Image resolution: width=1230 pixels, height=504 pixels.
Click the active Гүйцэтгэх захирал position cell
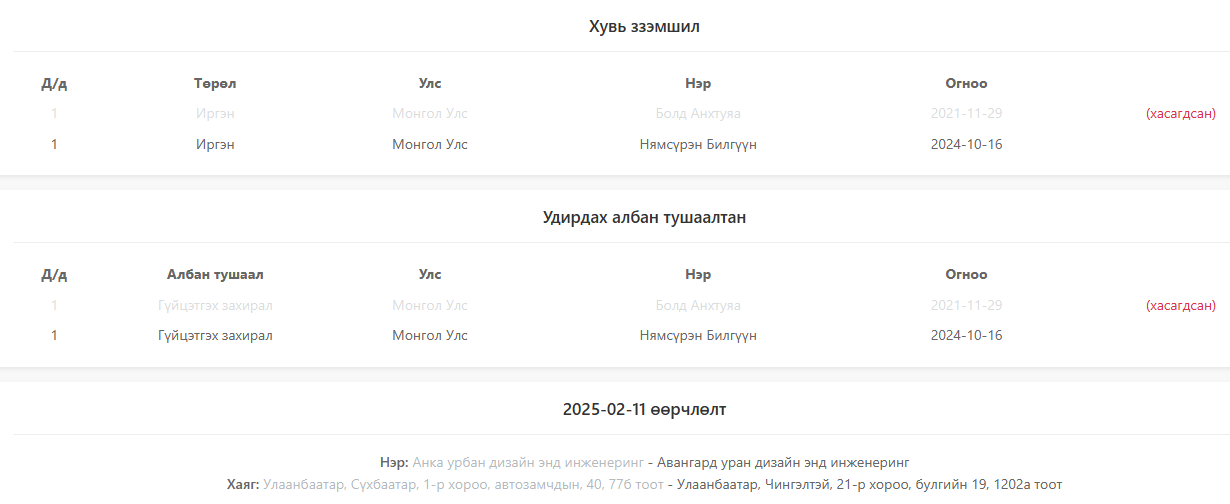(x=215, y=336)
